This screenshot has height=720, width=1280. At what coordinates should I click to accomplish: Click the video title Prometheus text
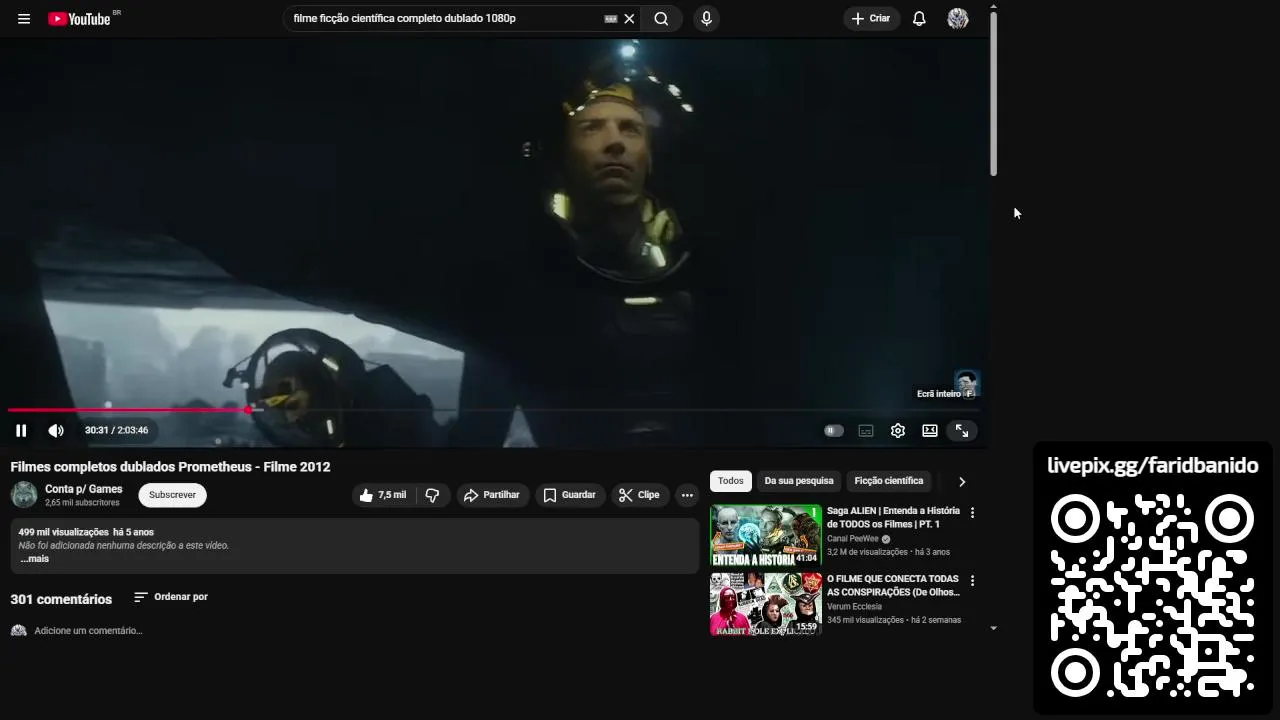[170, 467]
